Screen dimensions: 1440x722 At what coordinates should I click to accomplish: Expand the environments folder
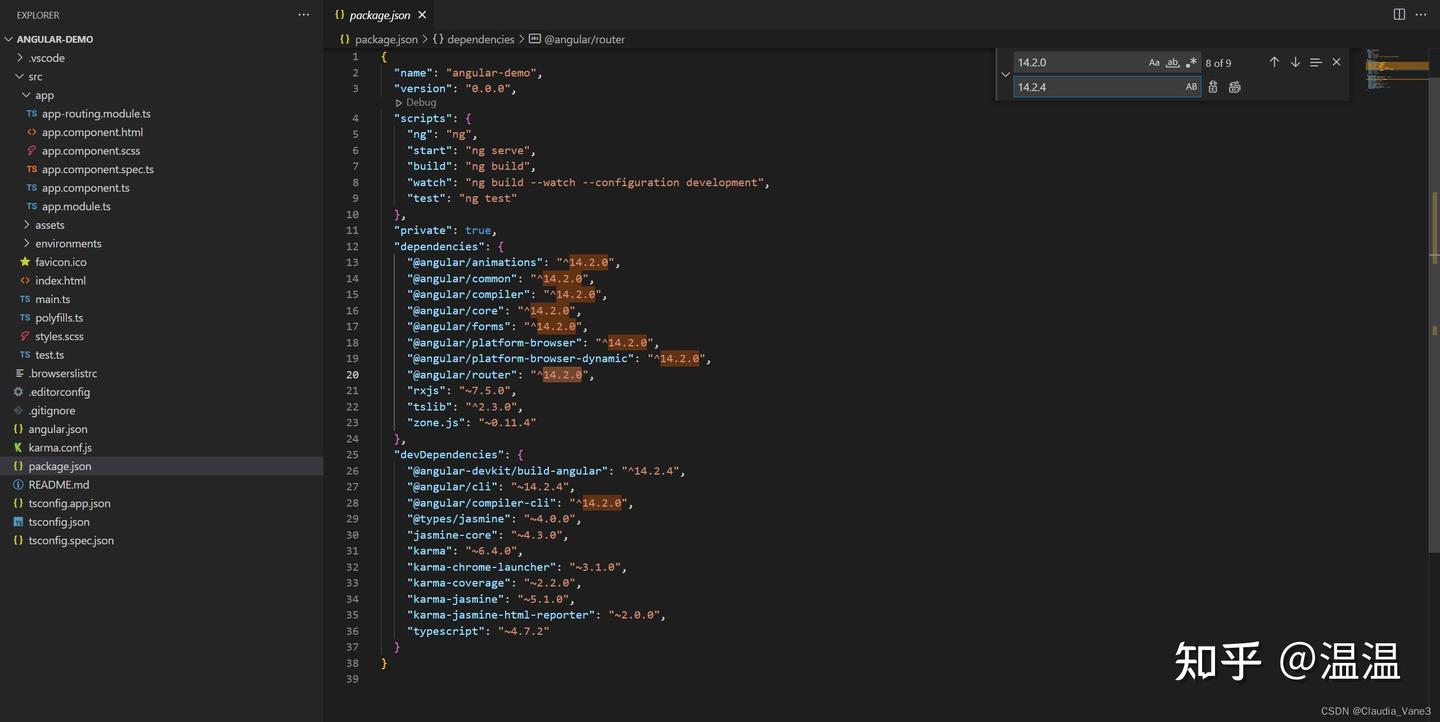tap(161, 243)
